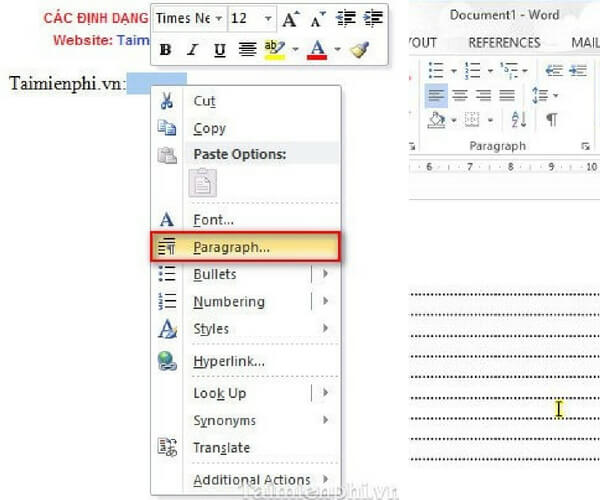Screen dimensions: 600x500
Task: Click the Shrink Font icon
Action: coord(318,19)
